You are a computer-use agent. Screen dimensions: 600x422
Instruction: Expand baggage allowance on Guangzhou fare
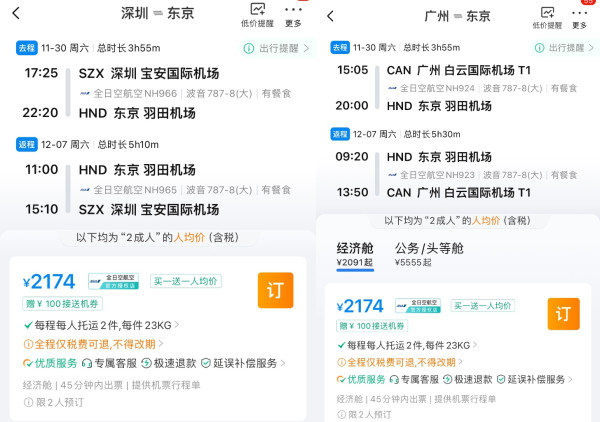pyautogui.click(x=407, y=345)
